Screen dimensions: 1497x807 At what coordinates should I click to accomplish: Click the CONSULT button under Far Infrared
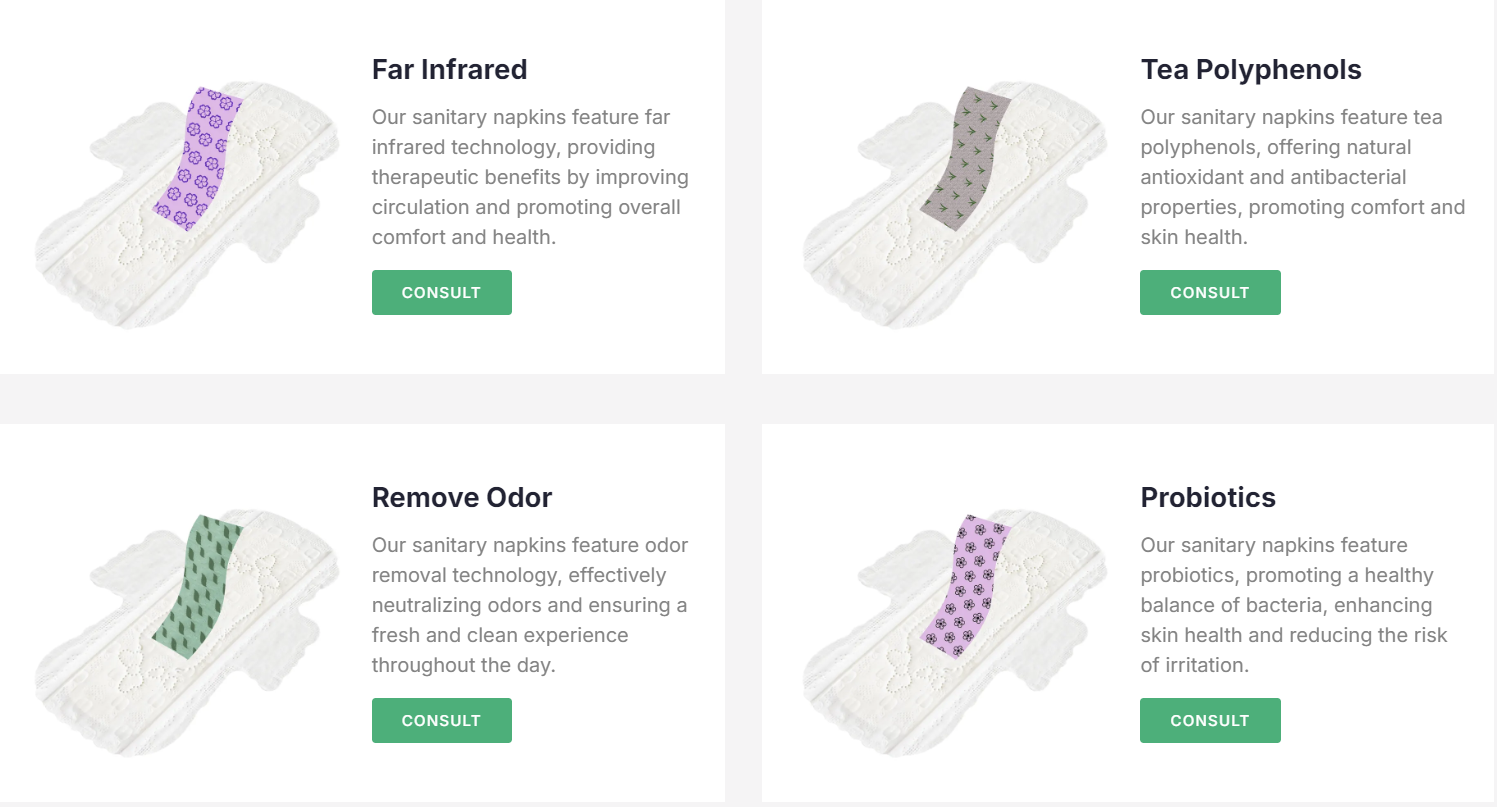441,292
